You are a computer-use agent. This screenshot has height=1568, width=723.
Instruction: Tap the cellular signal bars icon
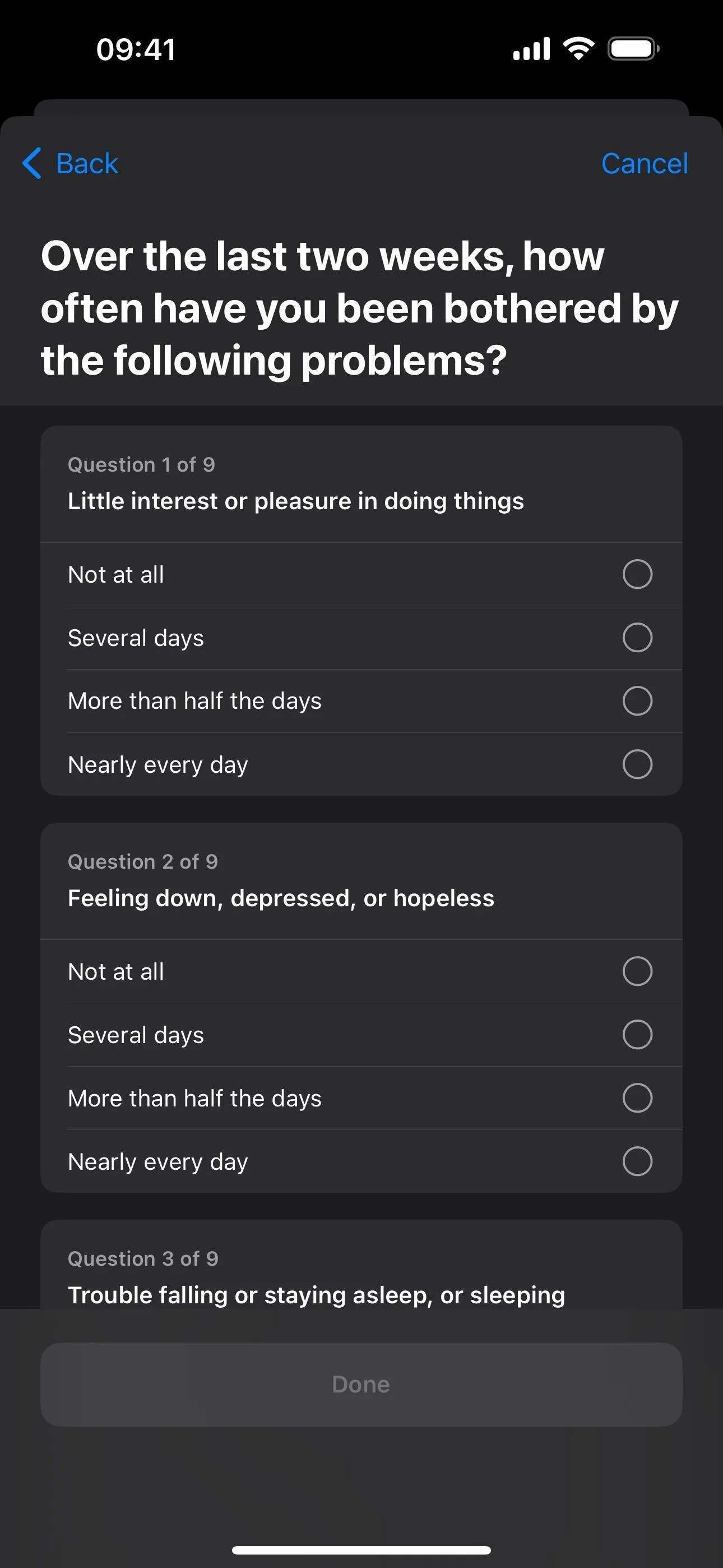pos(531,49)
